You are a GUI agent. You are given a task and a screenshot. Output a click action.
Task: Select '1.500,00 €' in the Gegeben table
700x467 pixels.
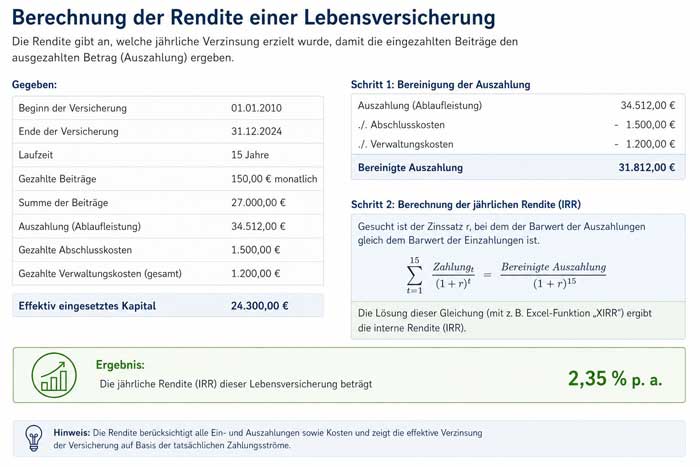pyautogui.click(x=255, y=250)
